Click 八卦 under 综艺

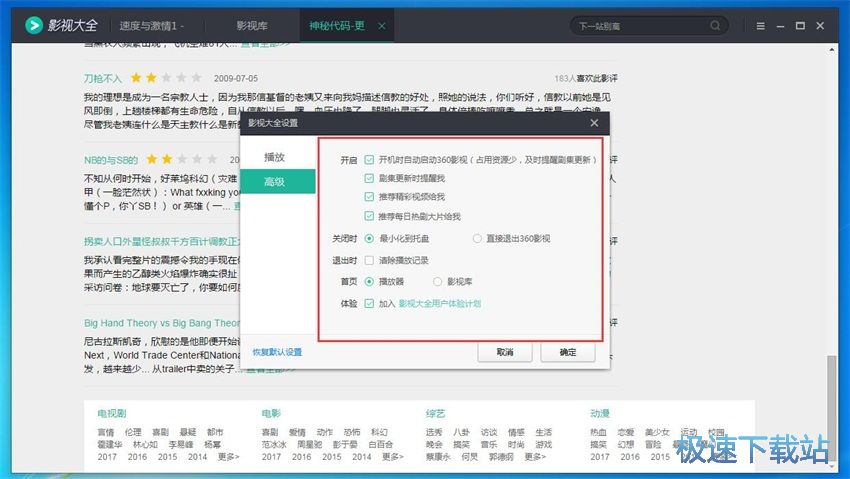pyautogui.click(x=461, y=432)
